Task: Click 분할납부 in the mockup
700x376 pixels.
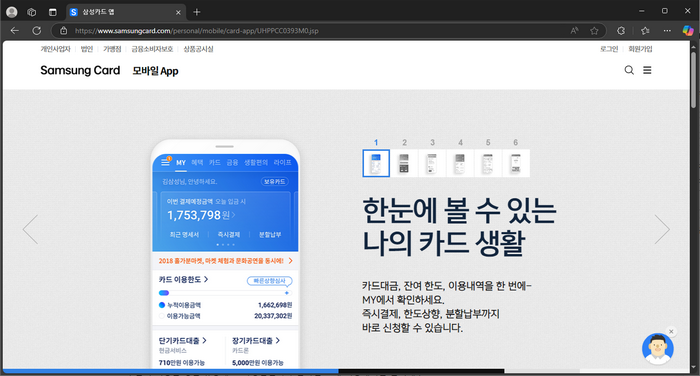Action: (x=270, y=234)
